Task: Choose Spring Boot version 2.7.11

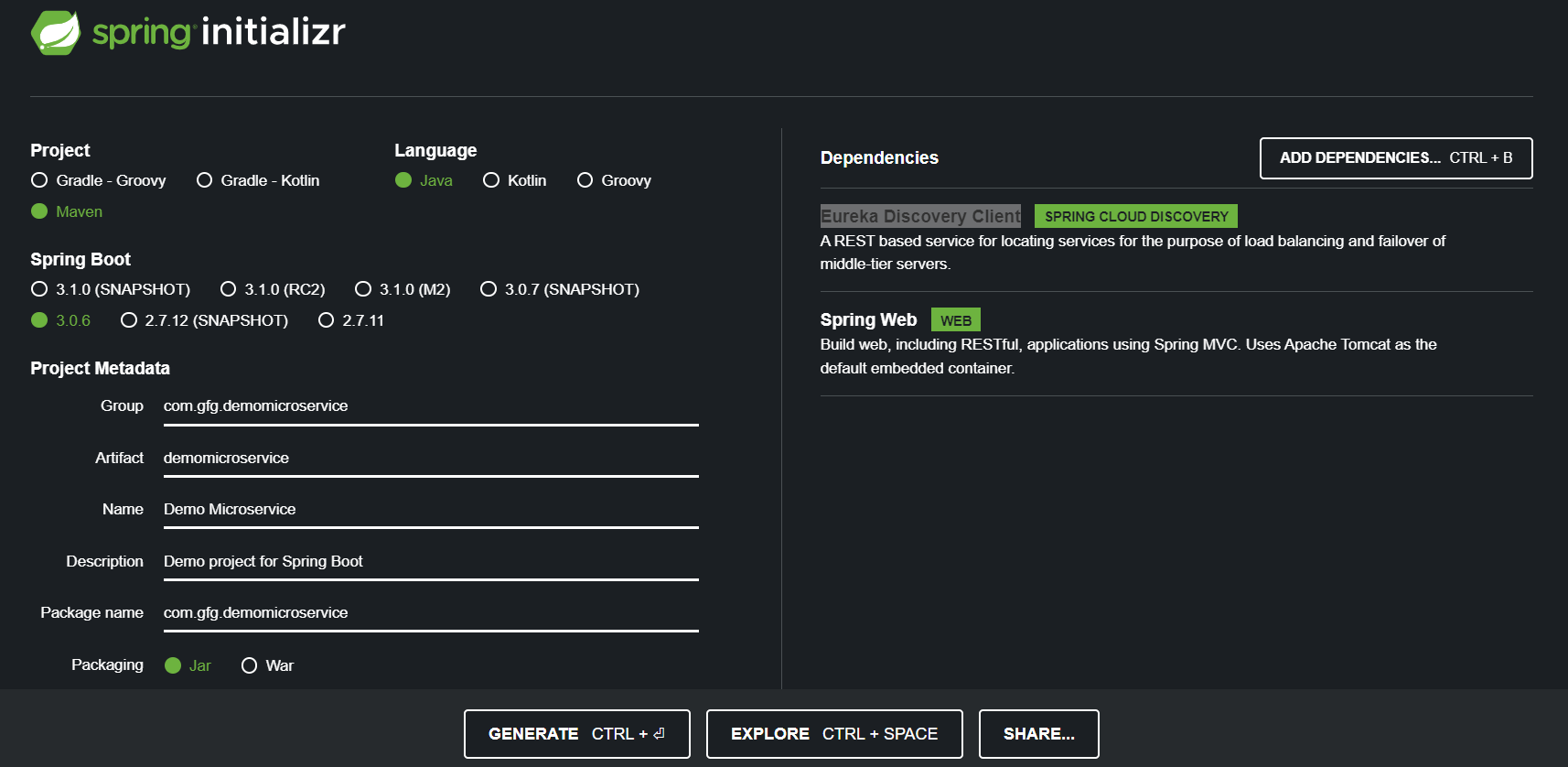Action: pos(326,320)
